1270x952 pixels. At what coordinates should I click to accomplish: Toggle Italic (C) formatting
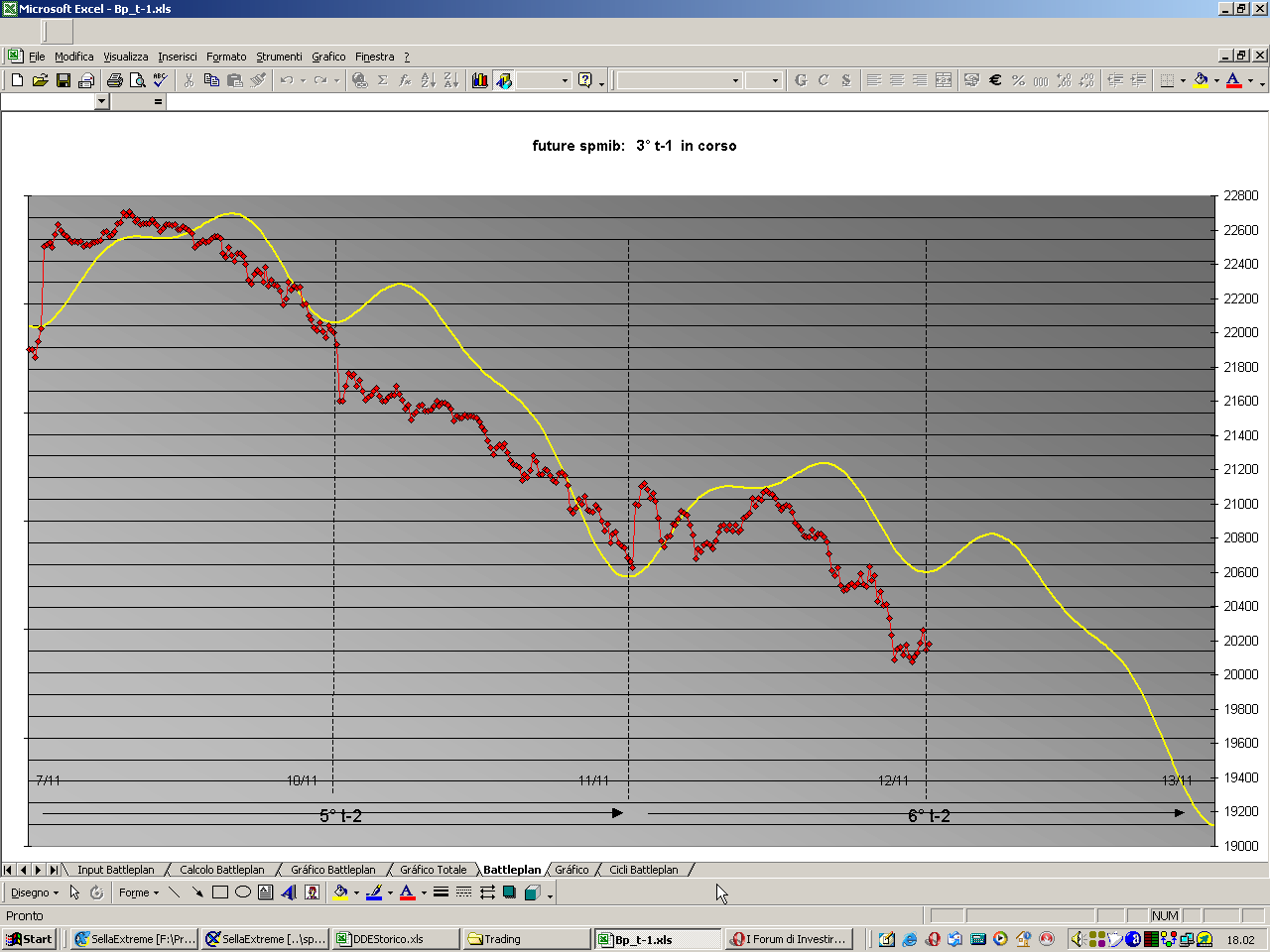point(824,80)
